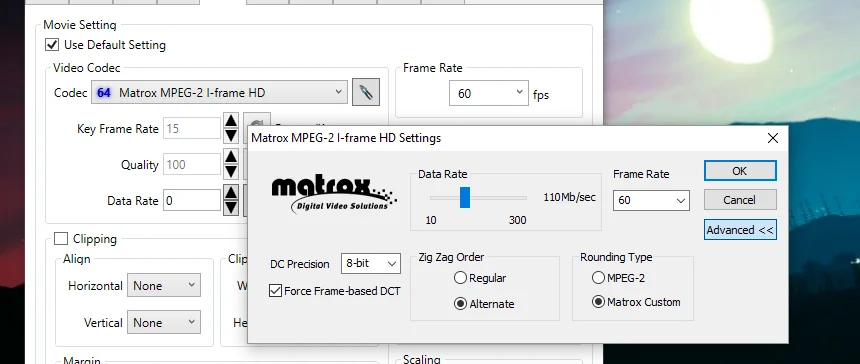
Task: Increase Data Rate value with up arrow
Action: click(x=231, y=193)
